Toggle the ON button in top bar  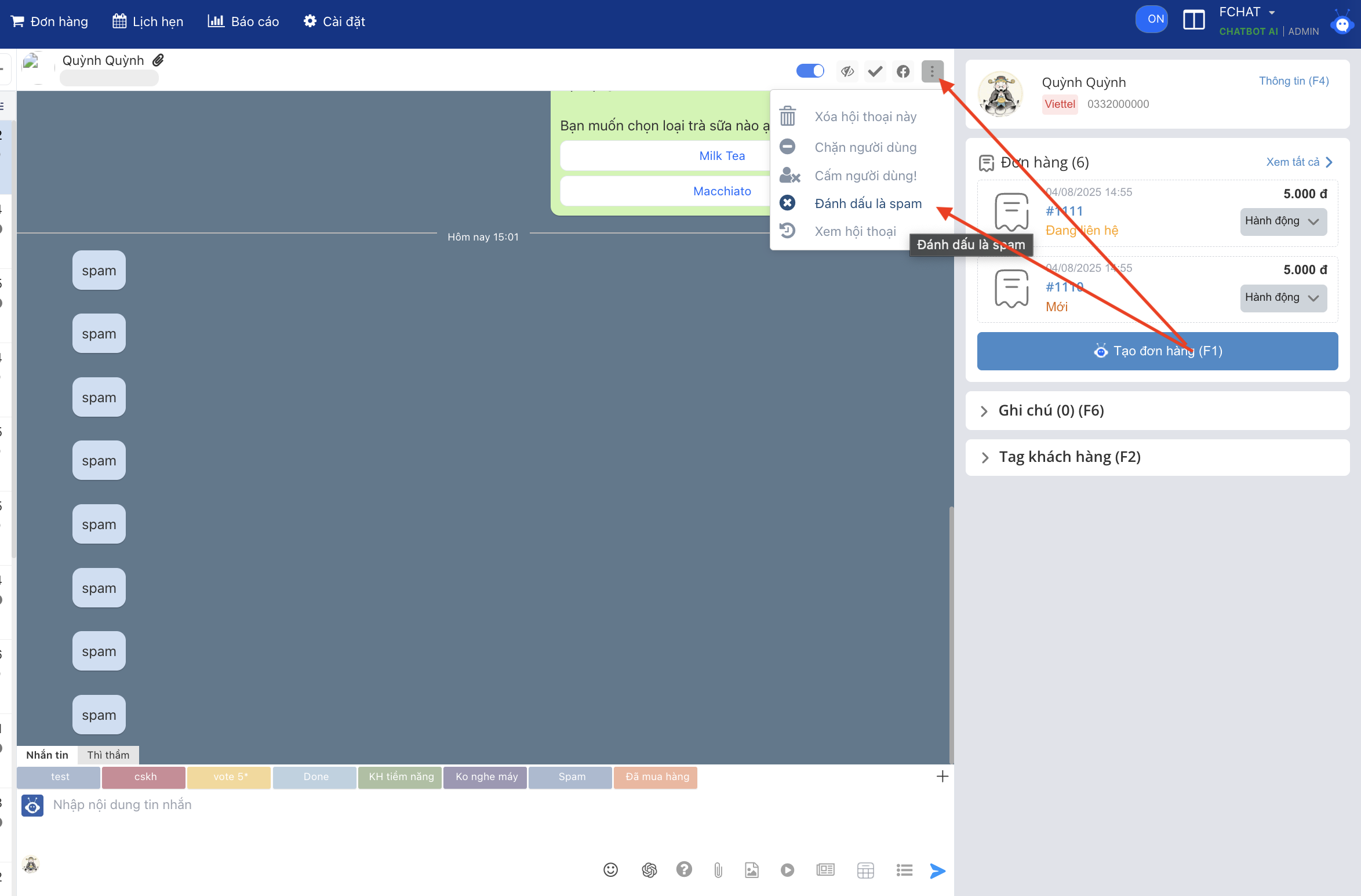tap(1151, 19)
